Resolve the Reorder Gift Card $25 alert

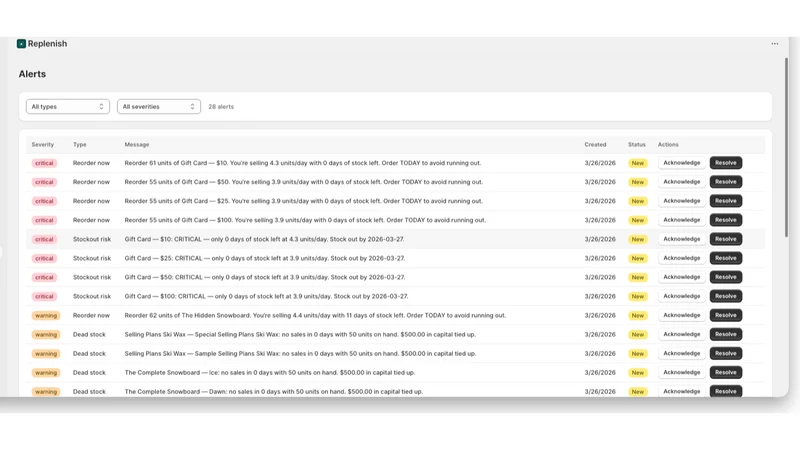coord(726,201)
